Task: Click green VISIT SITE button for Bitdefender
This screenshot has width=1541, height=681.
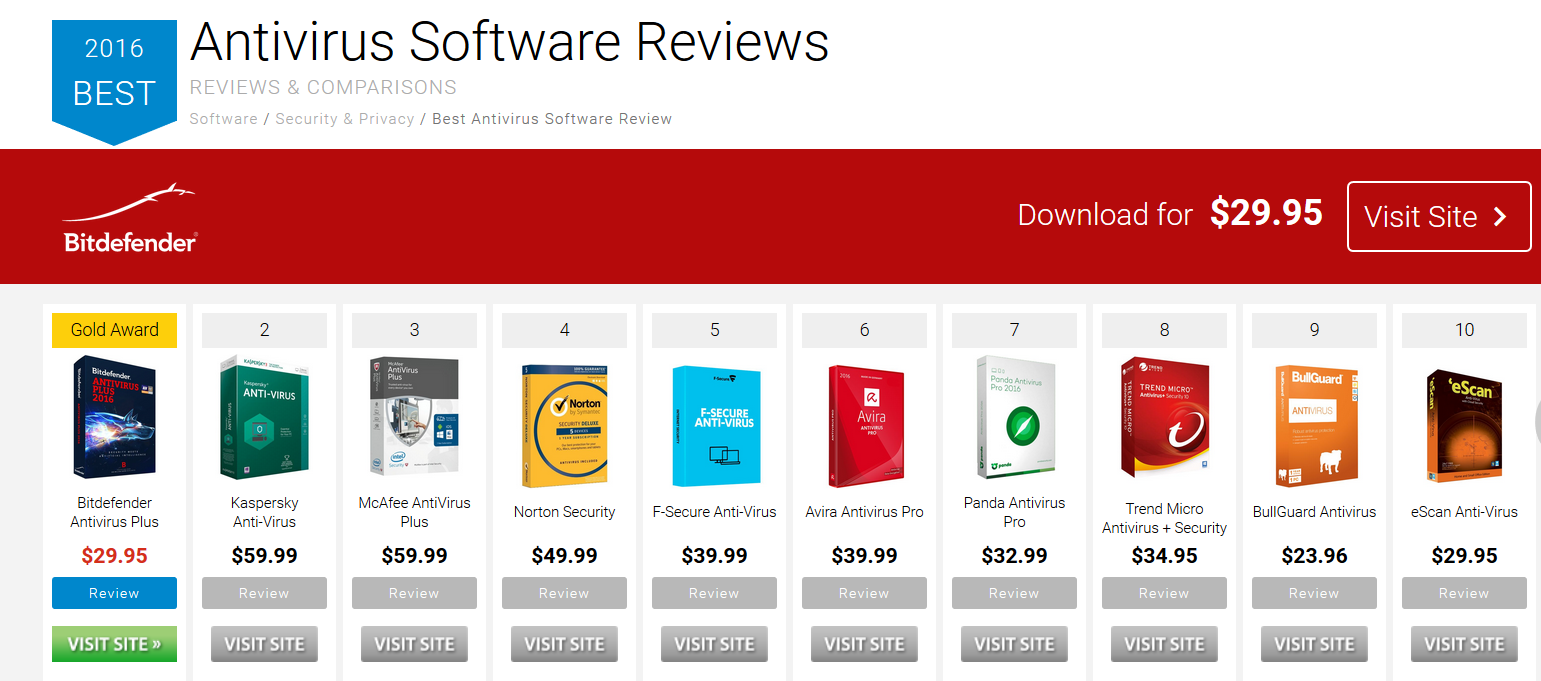Action: coord(114,644)
